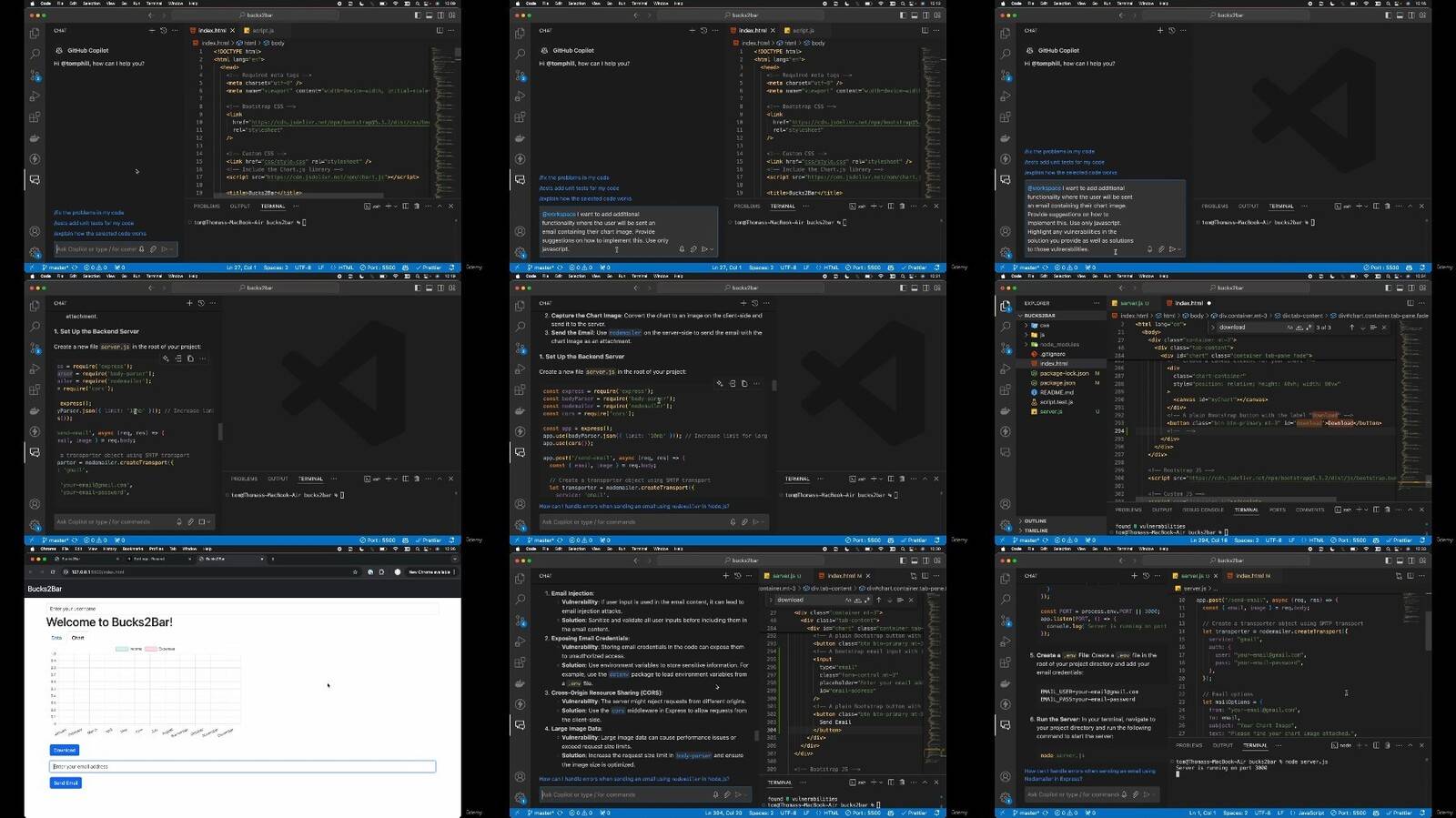Open notifications bell in Explorer-view window status bar
This screenshot has height=818, width=1456.
point(1421,540)
